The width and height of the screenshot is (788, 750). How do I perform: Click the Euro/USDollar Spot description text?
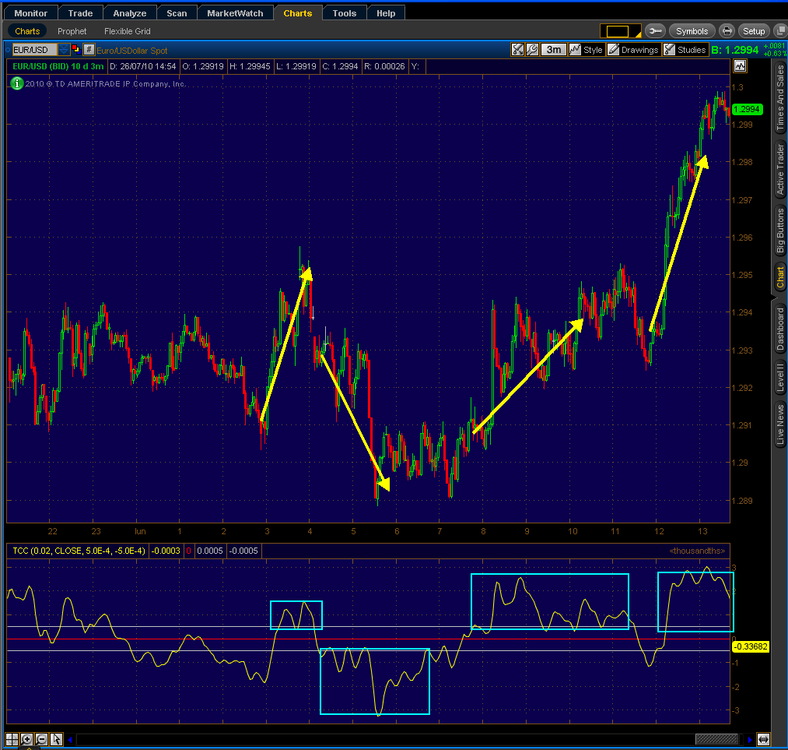(x=132, y=50)
